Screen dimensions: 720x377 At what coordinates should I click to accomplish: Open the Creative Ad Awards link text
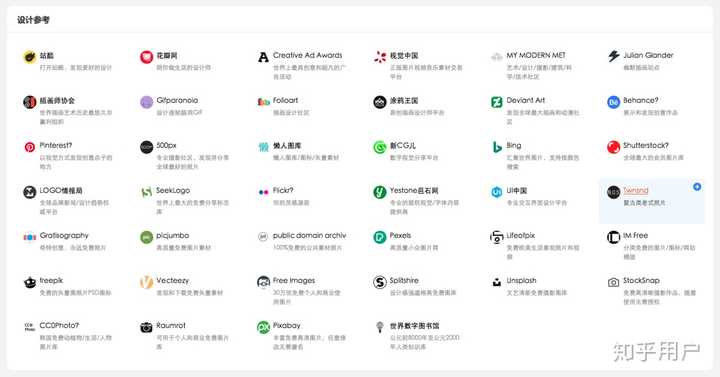coord(307,55)
